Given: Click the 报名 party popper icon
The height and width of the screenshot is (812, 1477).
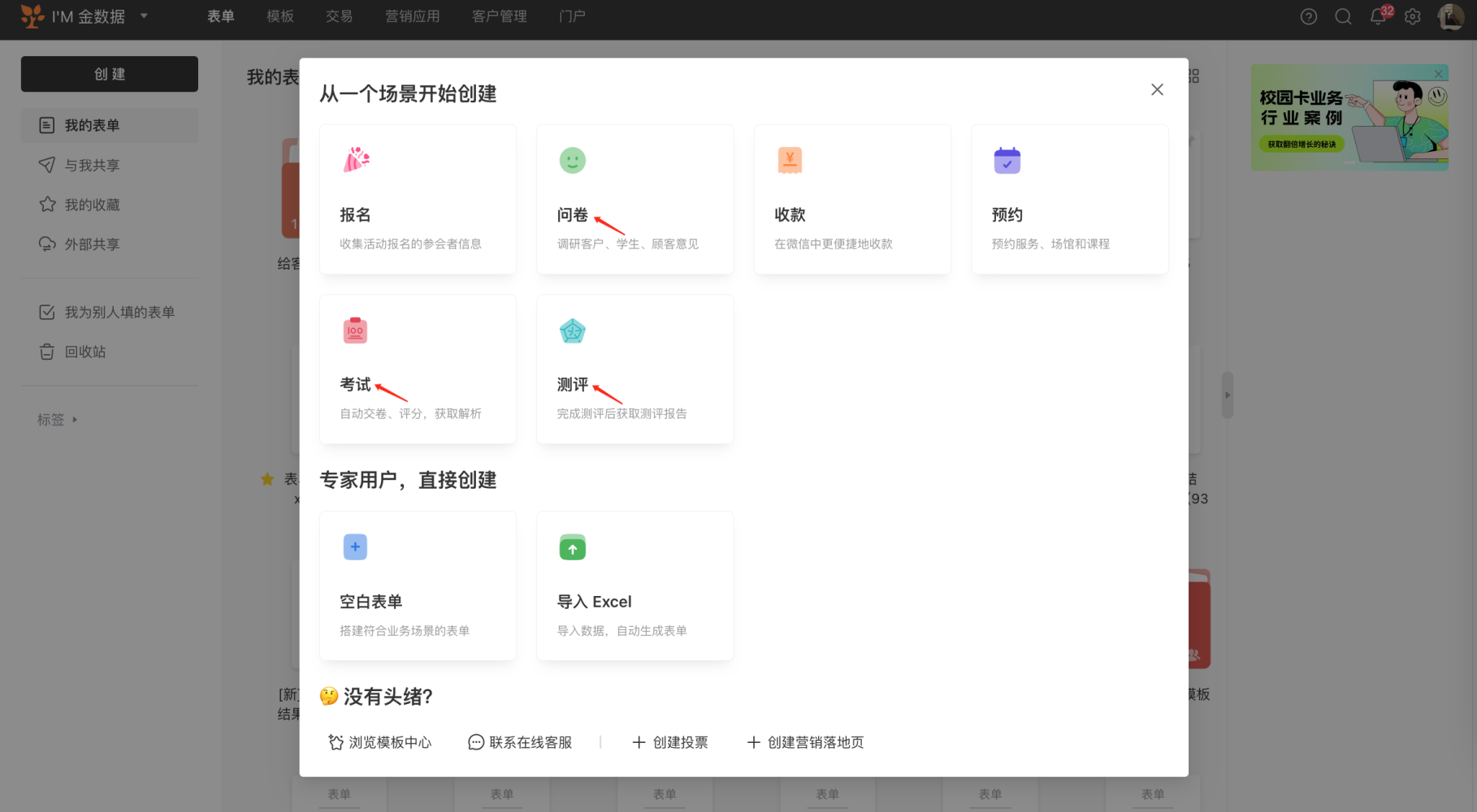Looking at the screenshot, I should 356,160.
